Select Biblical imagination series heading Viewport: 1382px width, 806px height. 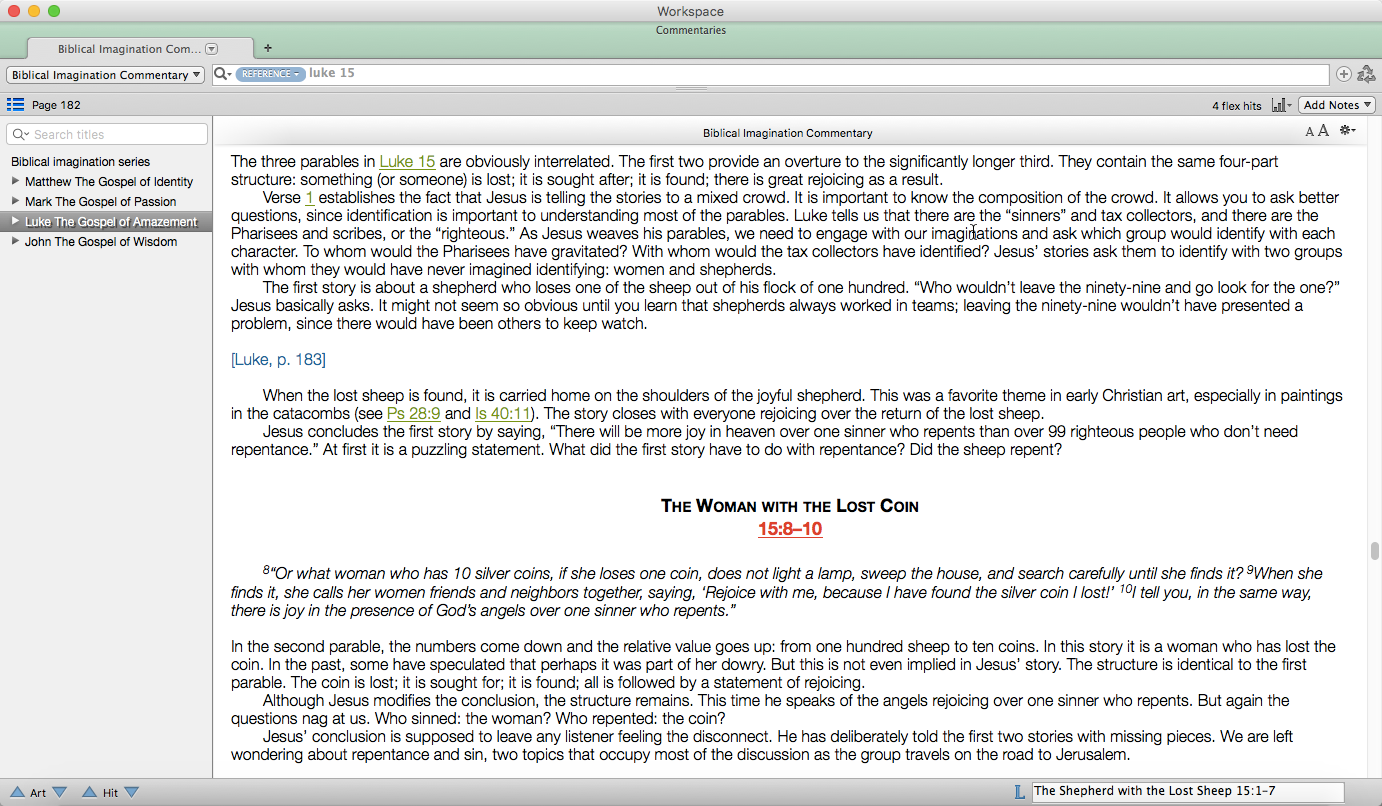click(x=80, y=162)
